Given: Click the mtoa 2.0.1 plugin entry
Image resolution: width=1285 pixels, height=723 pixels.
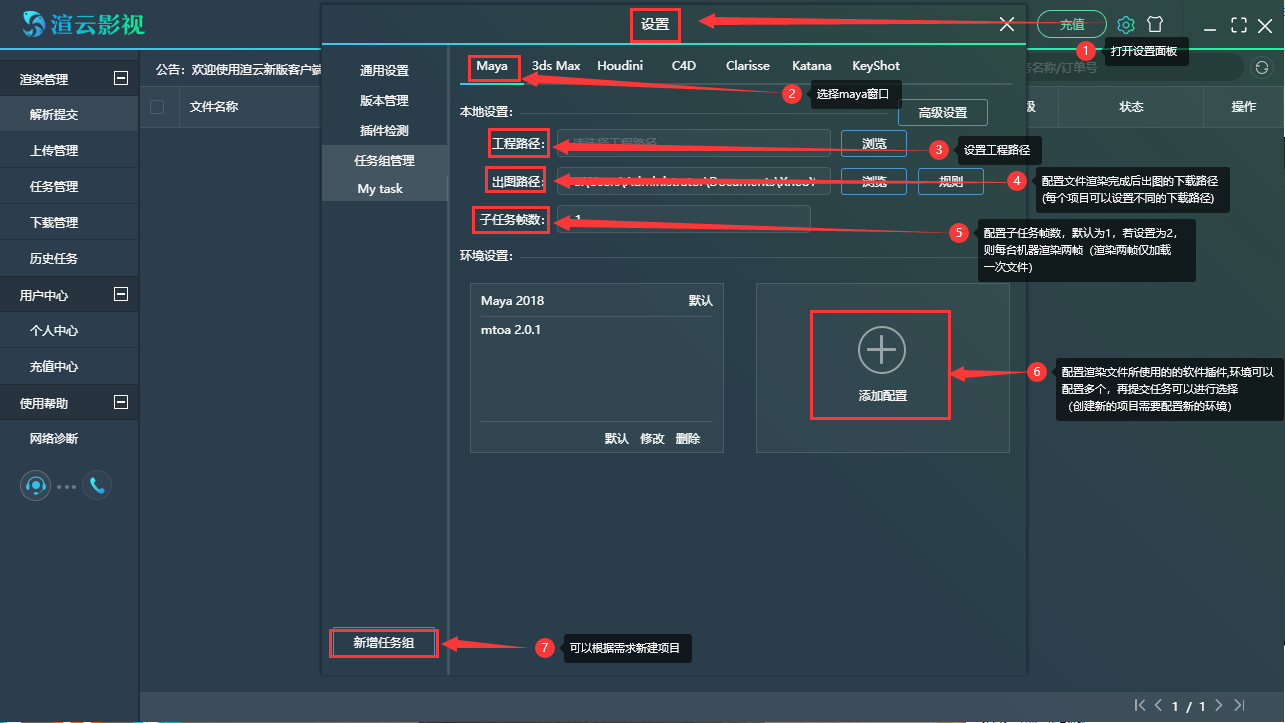Looking at the screenshot, I should [x=511, y=330].
